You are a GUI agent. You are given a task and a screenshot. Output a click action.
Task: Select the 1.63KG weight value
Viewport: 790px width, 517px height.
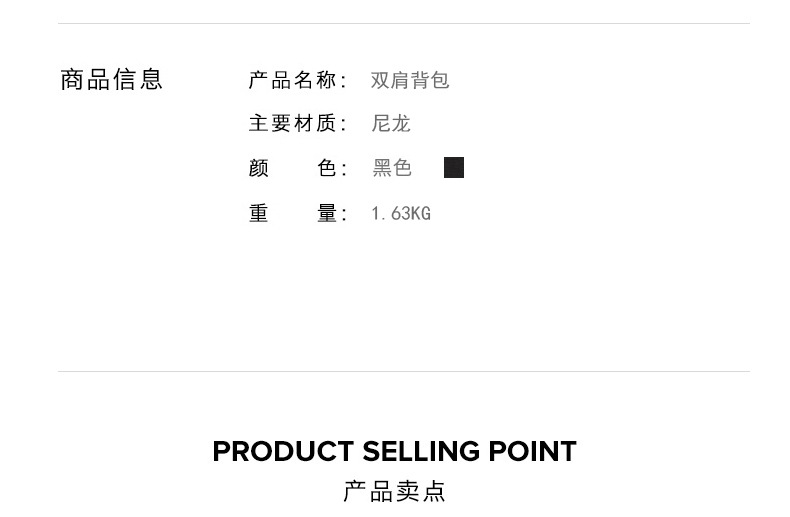[x=401, y=213]
